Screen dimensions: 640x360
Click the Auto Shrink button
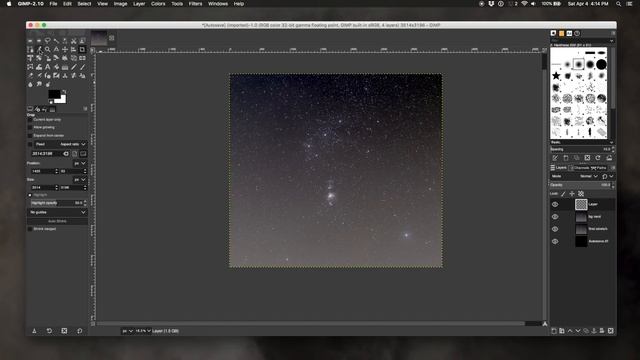tap(58, 221)
